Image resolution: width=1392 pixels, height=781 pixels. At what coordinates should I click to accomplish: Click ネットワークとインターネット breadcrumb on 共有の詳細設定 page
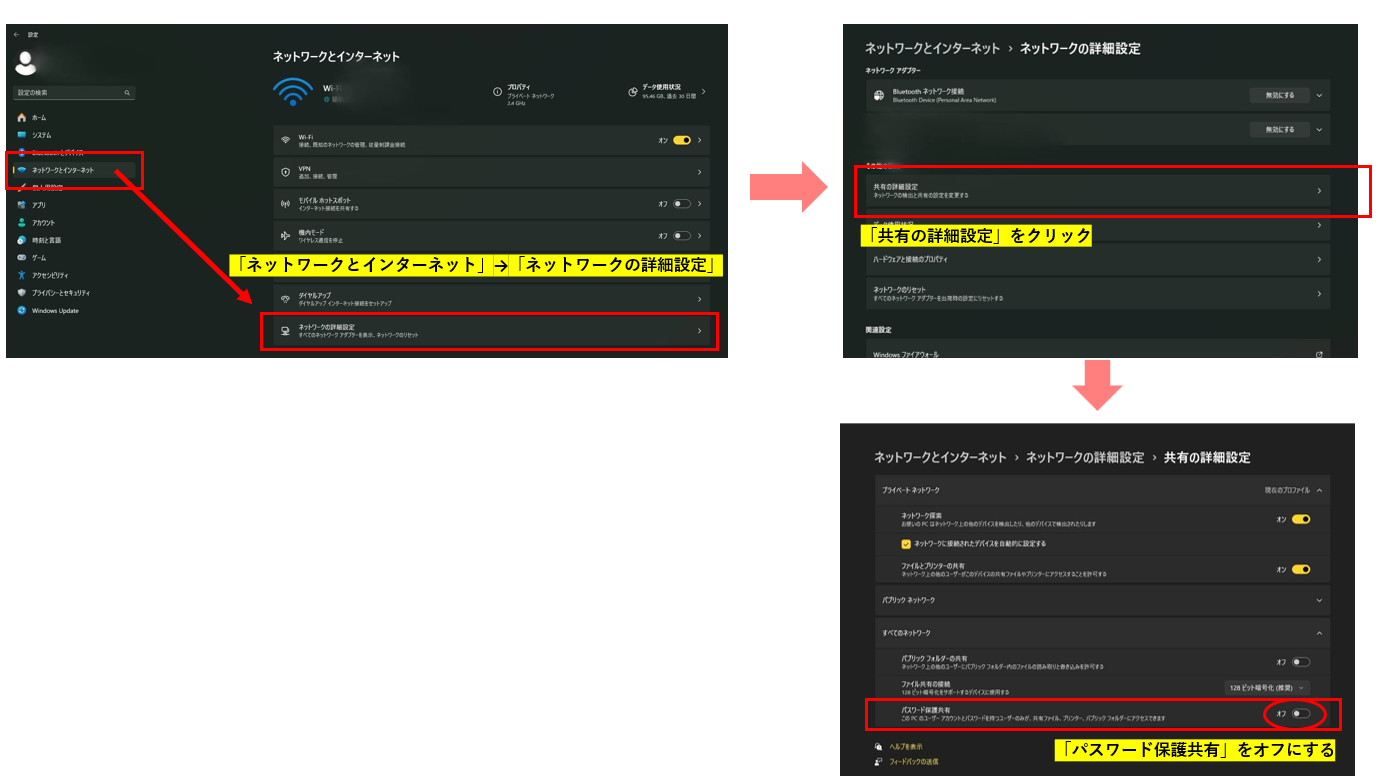[941, 457]
